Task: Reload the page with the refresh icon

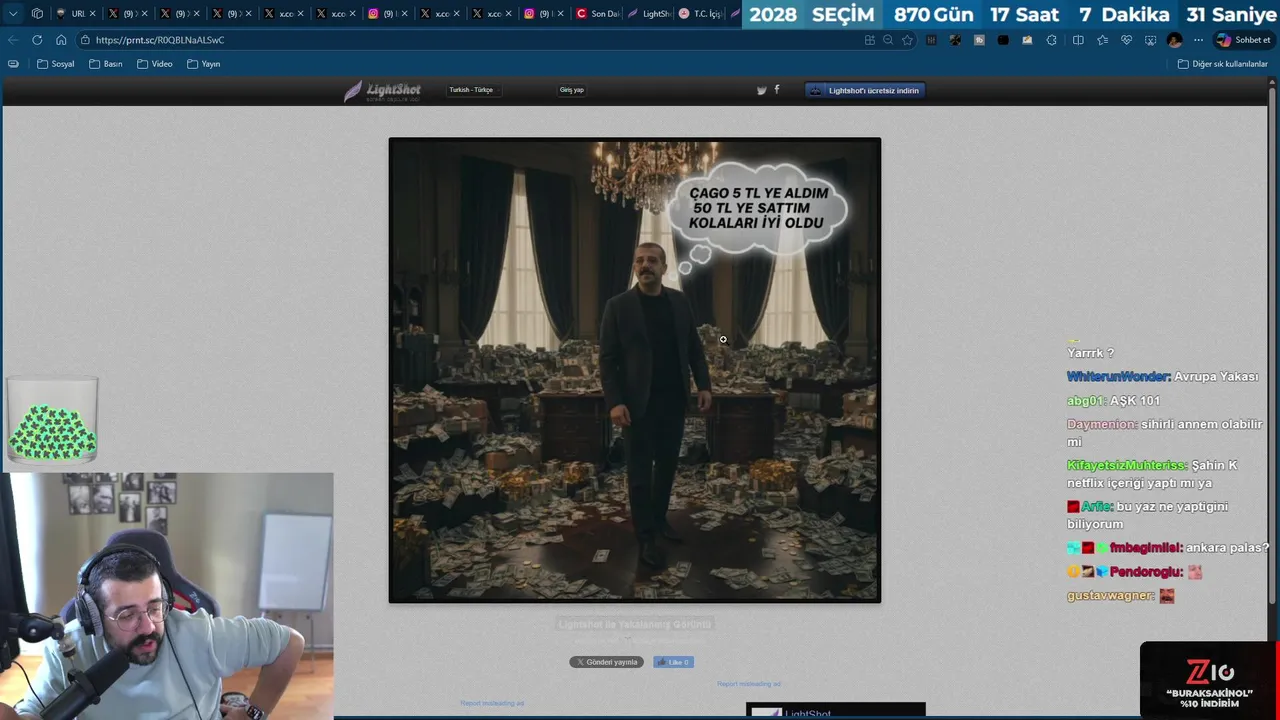Action: click(37, 40)
